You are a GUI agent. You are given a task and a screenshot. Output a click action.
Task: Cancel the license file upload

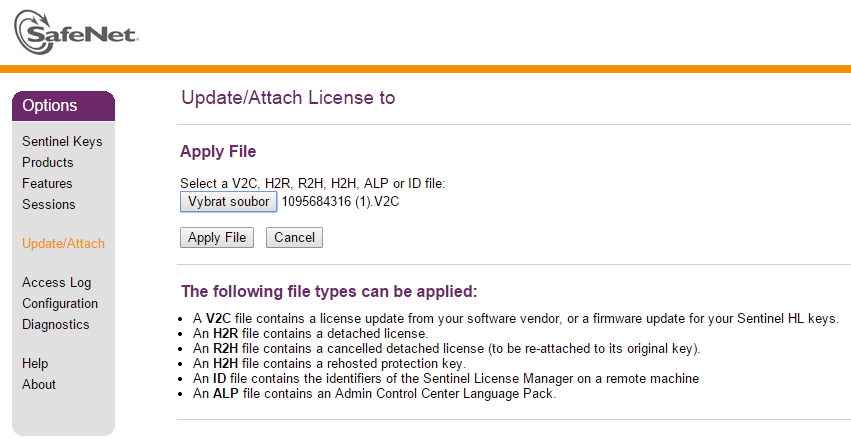(x=294, y=238)
